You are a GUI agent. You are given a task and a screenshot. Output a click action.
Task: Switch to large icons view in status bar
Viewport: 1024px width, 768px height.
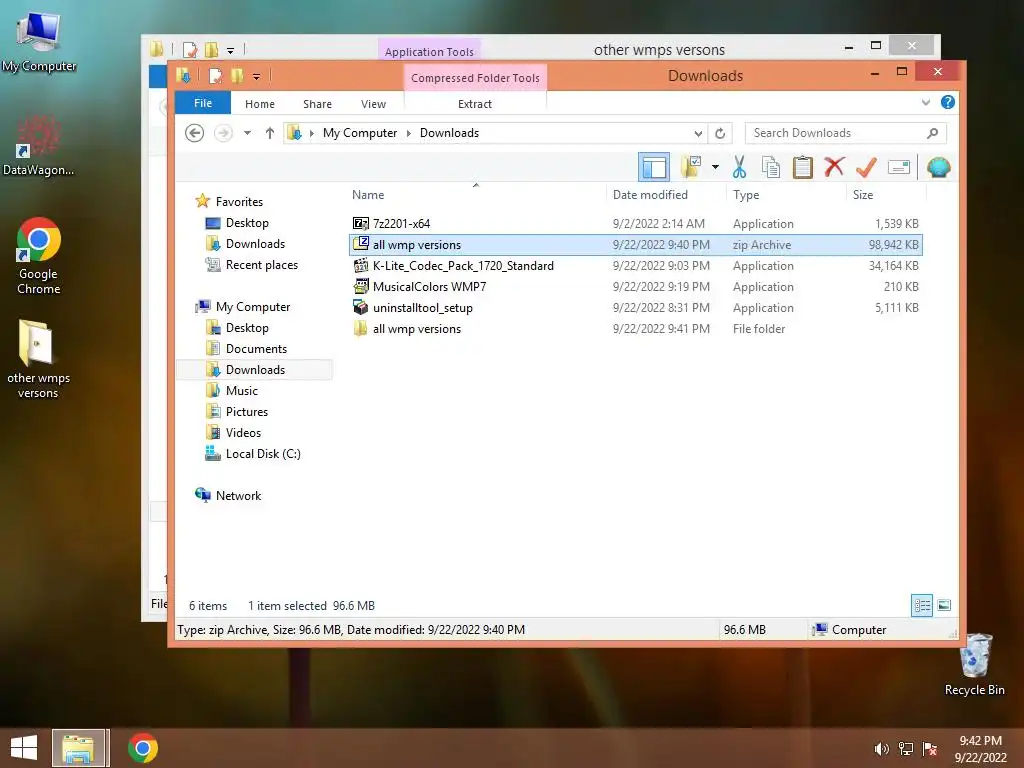coord(944,605)
